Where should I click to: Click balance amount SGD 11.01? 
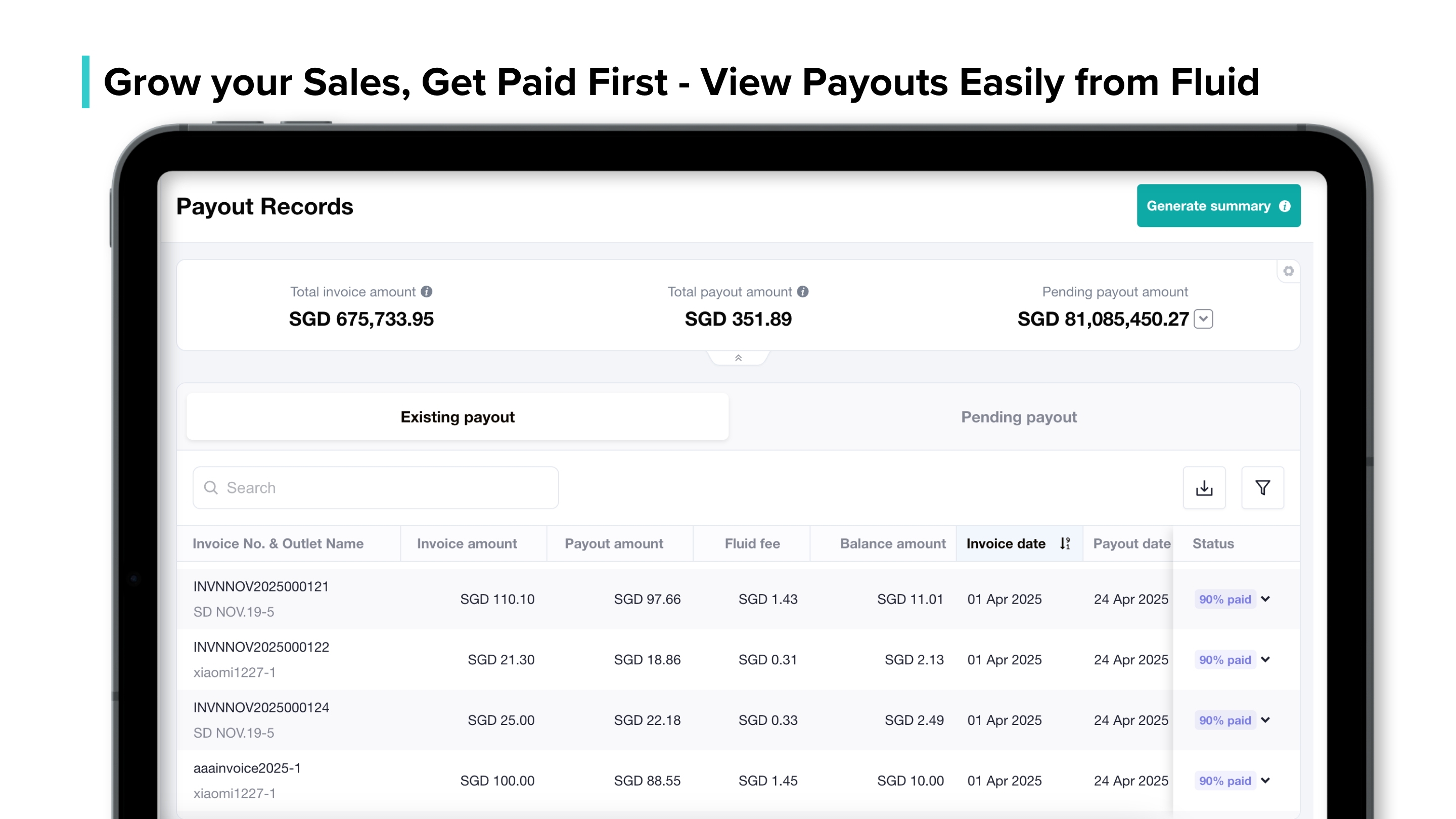pos(911,599)
